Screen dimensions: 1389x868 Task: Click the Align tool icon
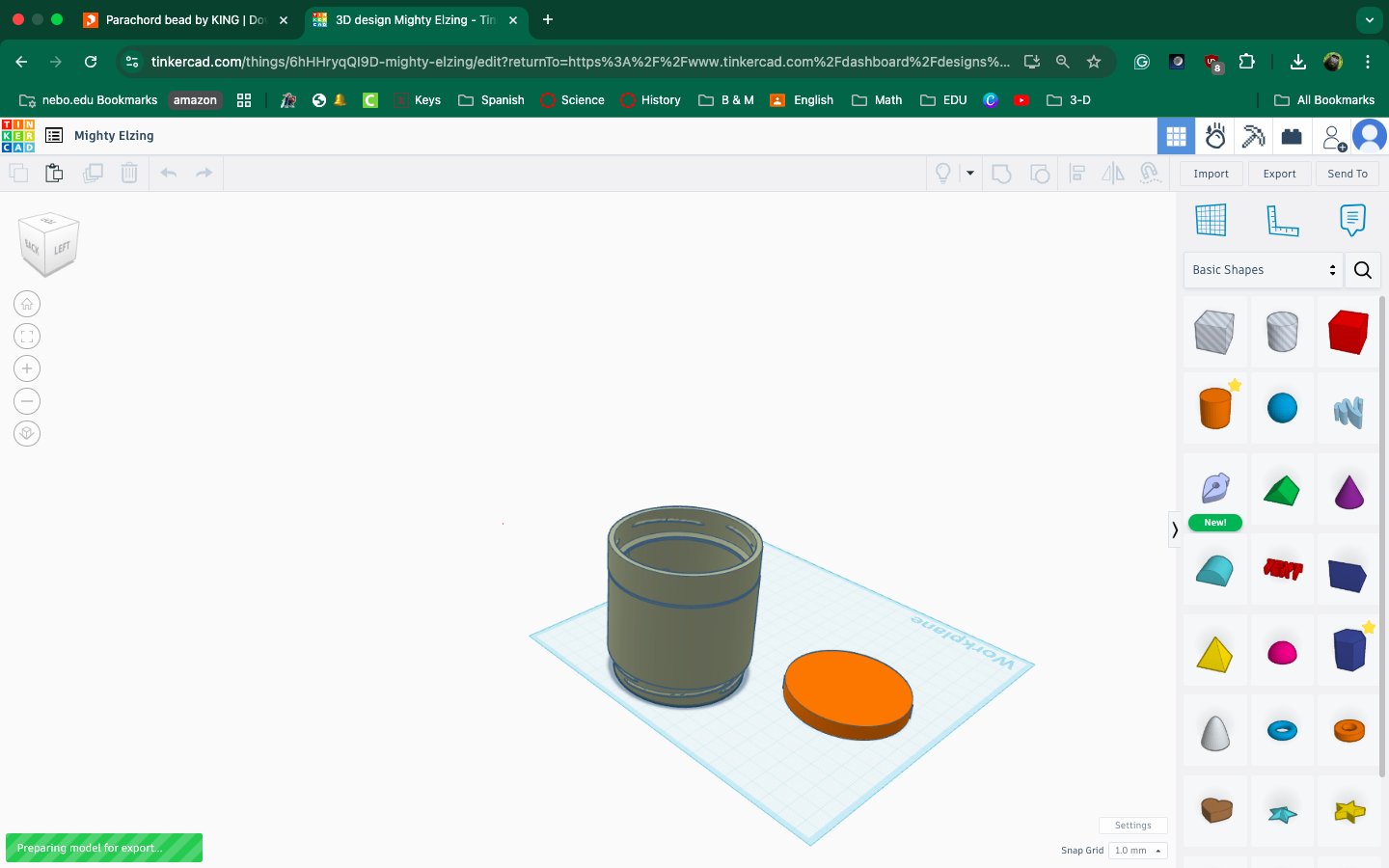coord(1077,174)
